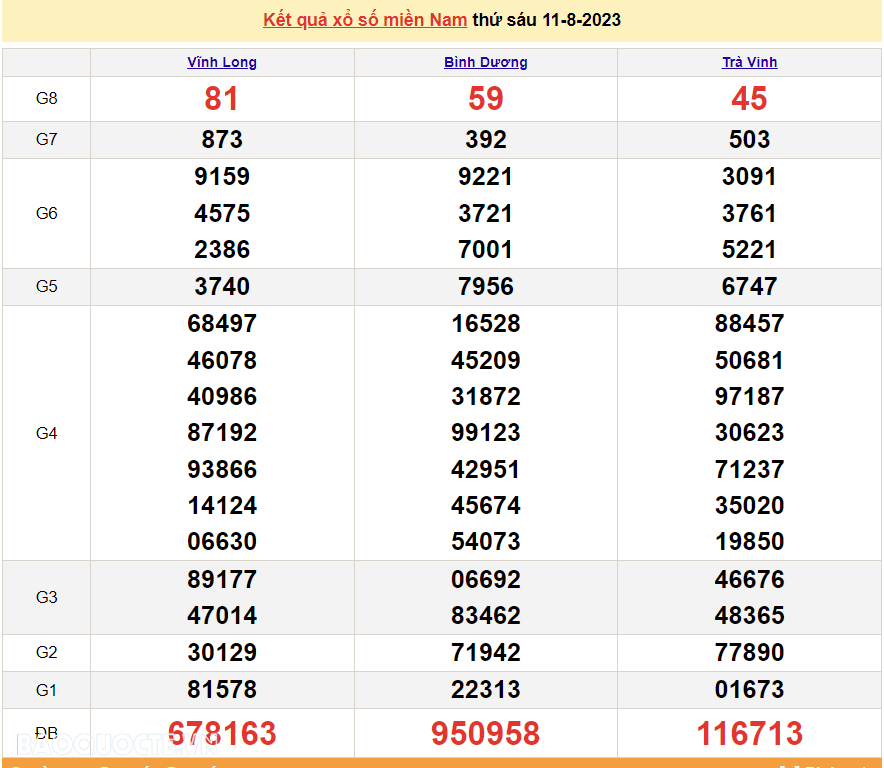
Task: Select the red G8 number 59
Action: (486, 98)
